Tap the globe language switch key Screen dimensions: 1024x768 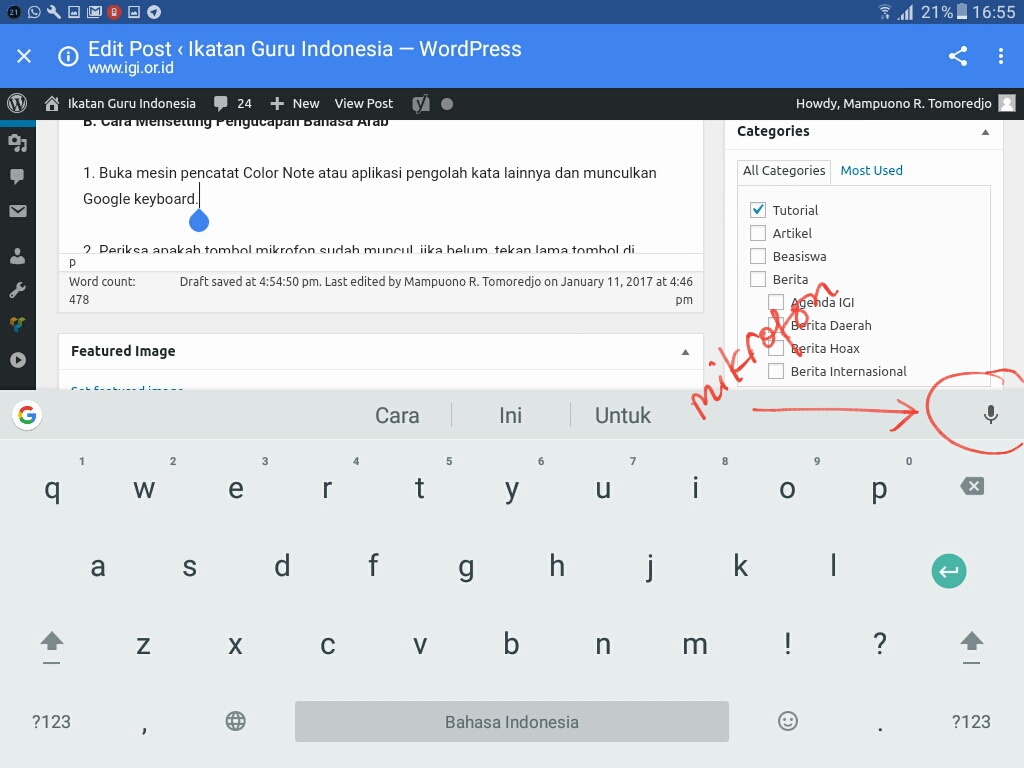coord(236,721)
